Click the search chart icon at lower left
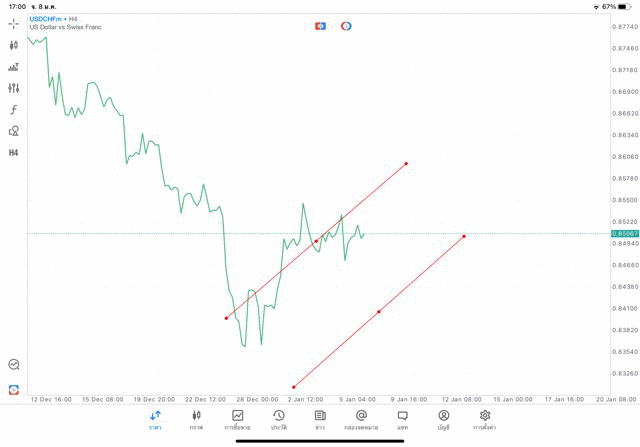640x447 pixels. pos(14,365)
